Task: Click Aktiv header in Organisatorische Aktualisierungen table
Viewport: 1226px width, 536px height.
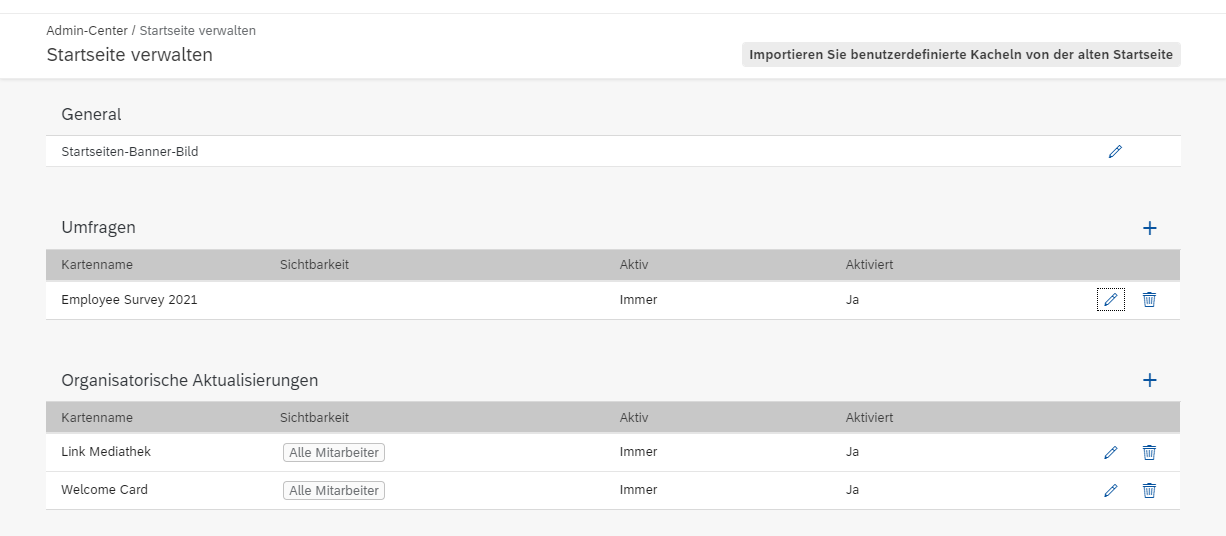Action: click(634, 417)
